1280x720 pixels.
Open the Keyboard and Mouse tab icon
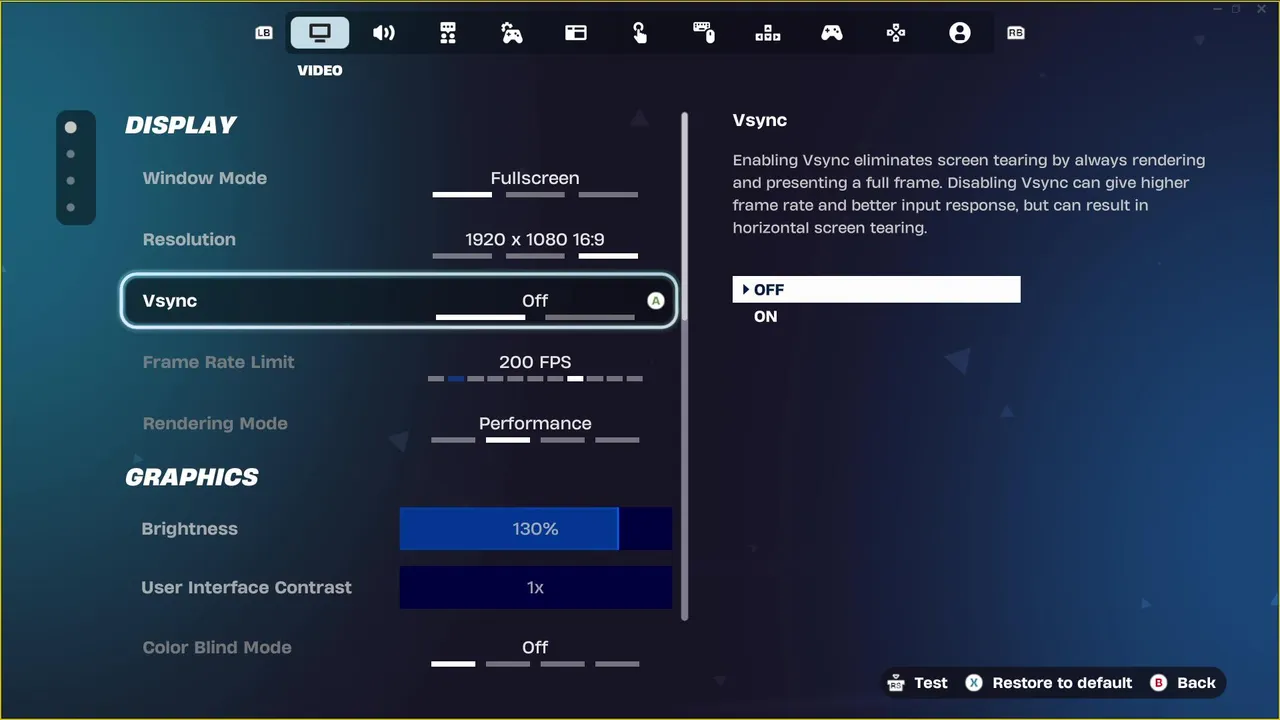coord(704,33)
